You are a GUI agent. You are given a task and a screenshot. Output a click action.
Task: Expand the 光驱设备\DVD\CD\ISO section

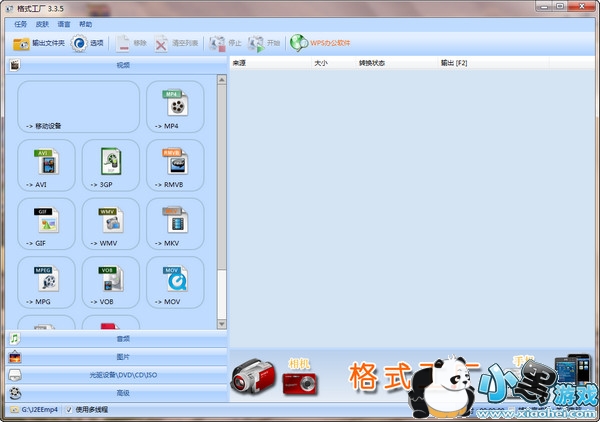(122, 375)
